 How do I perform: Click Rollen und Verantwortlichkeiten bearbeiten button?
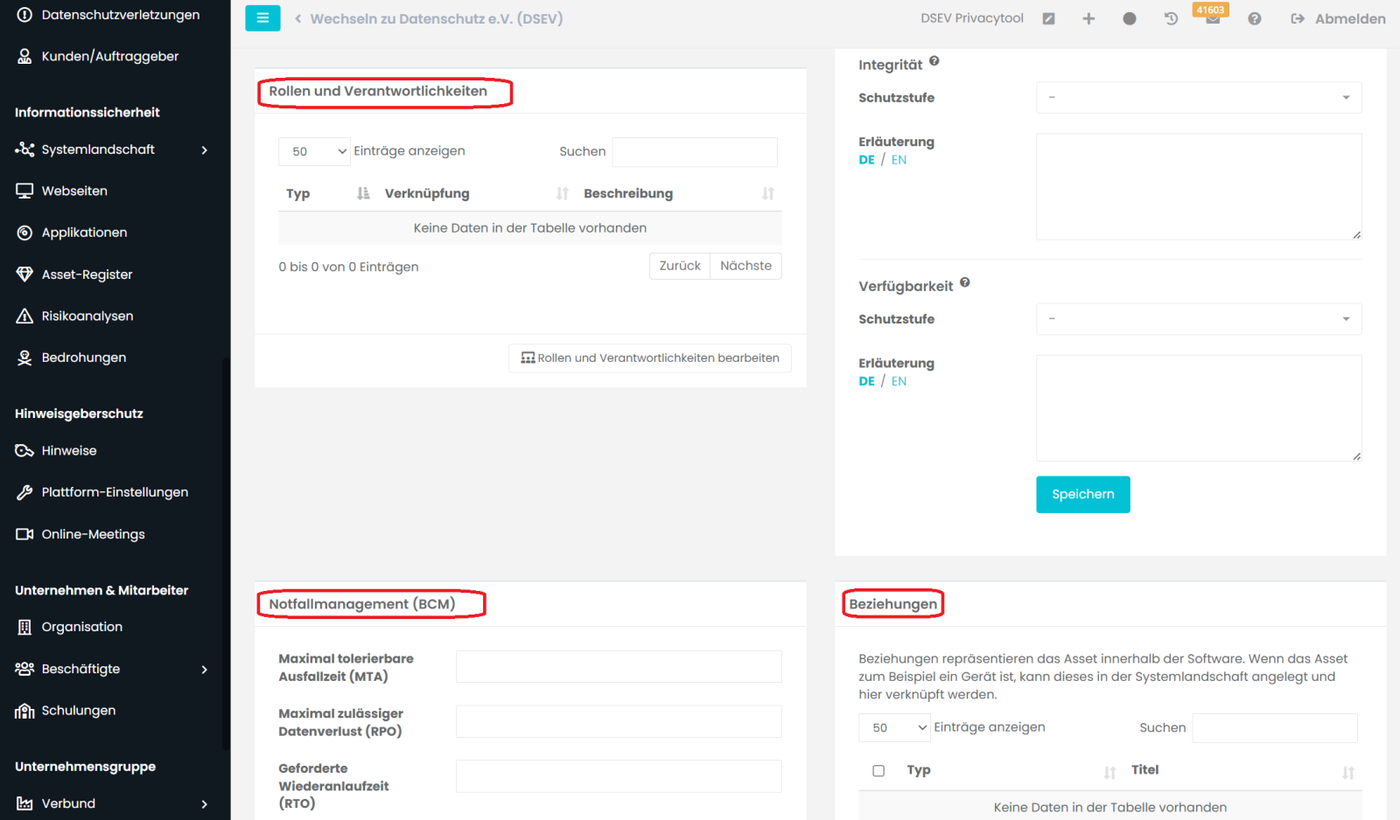coord(650,358)
